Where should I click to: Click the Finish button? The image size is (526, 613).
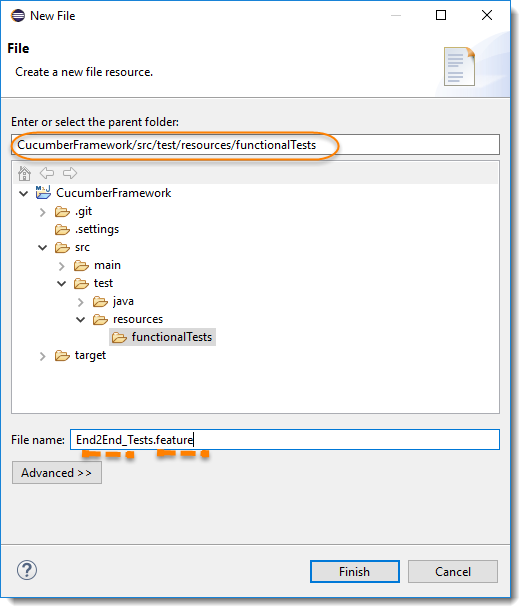click(355, 572)
